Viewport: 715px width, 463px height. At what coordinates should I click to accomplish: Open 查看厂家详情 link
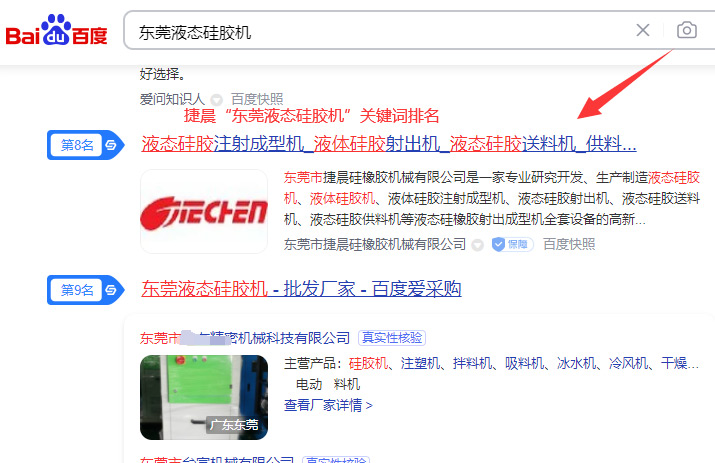328,405
